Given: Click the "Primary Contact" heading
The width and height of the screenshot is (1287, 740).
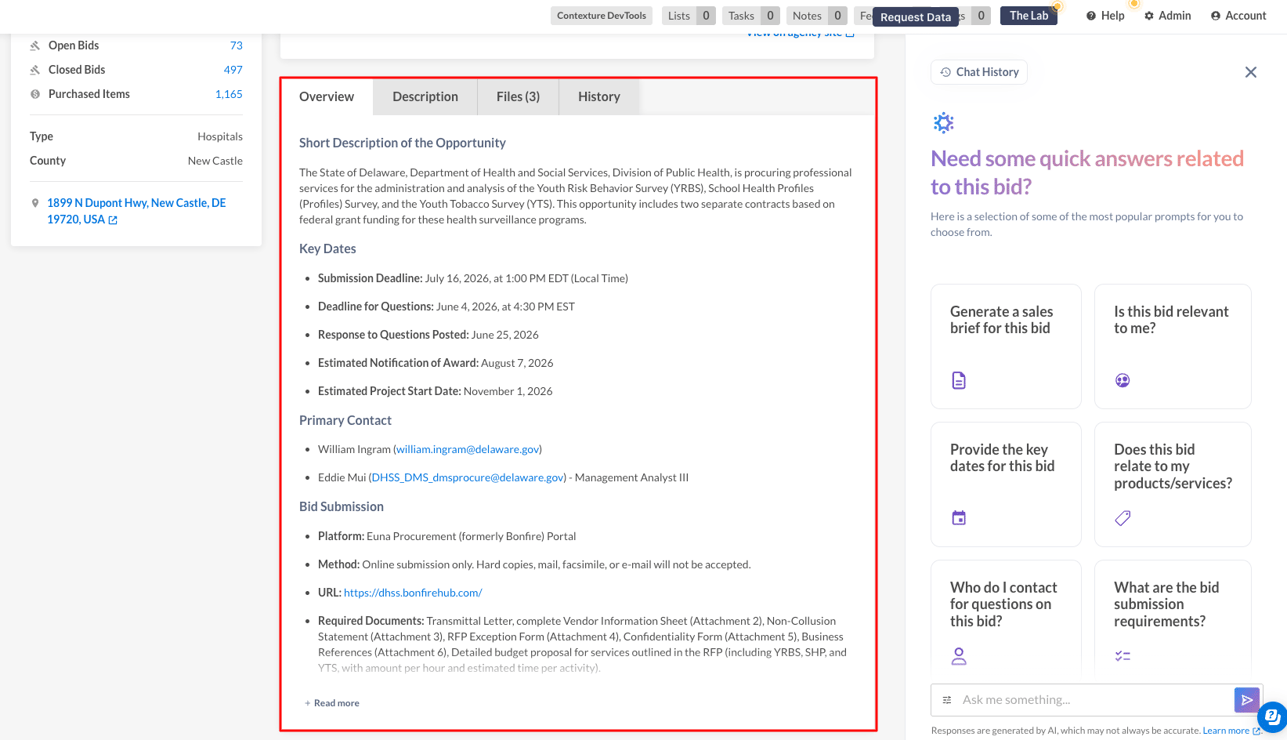Looking at the screenshot, I should 345,421.
